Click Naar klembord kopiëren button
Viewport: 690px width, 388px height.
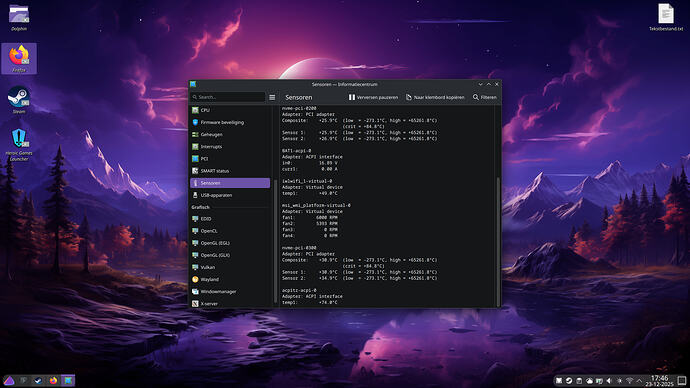(435, 97)
